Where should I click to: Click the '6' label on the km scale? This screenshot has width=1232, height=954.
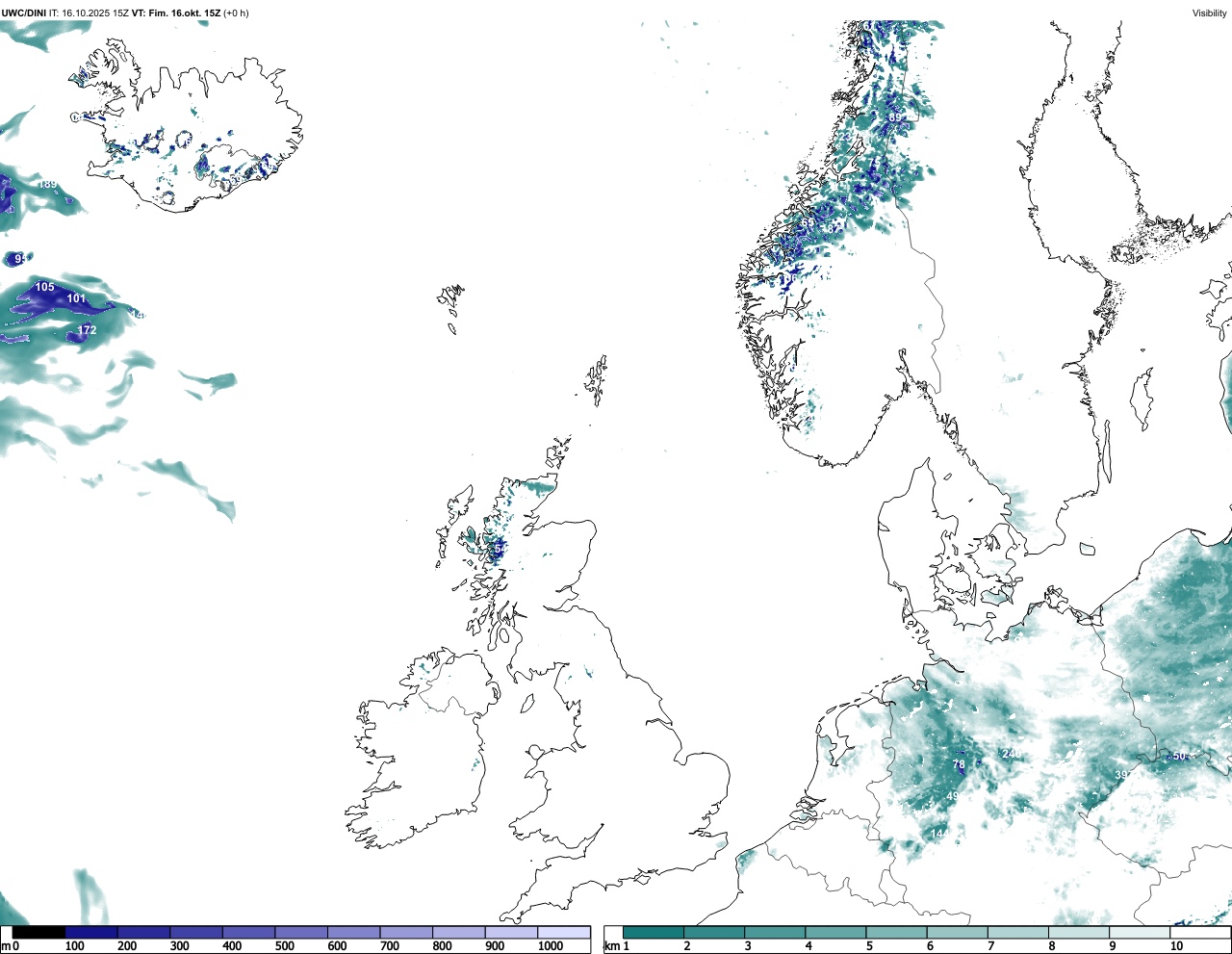(x=931, y=946)
